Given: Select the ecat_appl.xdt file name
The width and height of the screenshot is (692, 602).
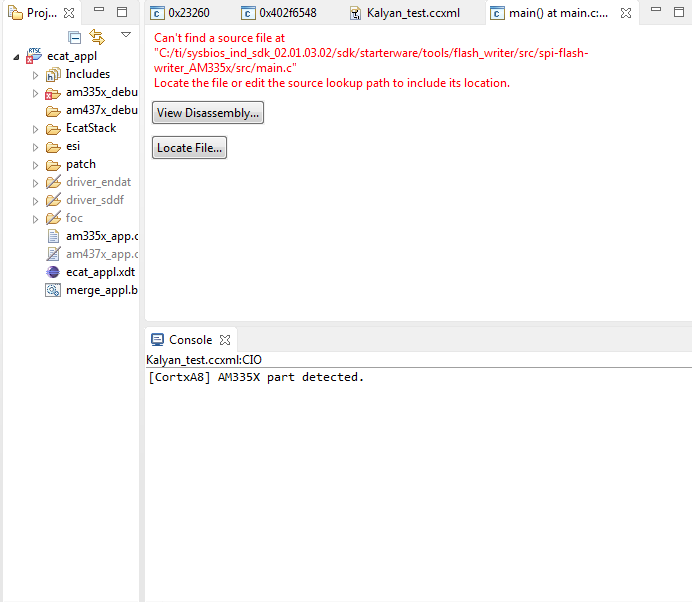Looking at the screenshot, I should coord(100,272).
